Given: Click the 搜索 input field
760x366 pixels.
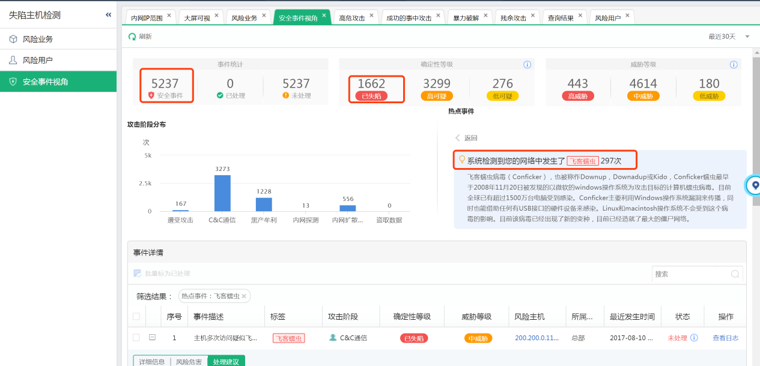Looking at the screenshot, I should tap(691, 274).
